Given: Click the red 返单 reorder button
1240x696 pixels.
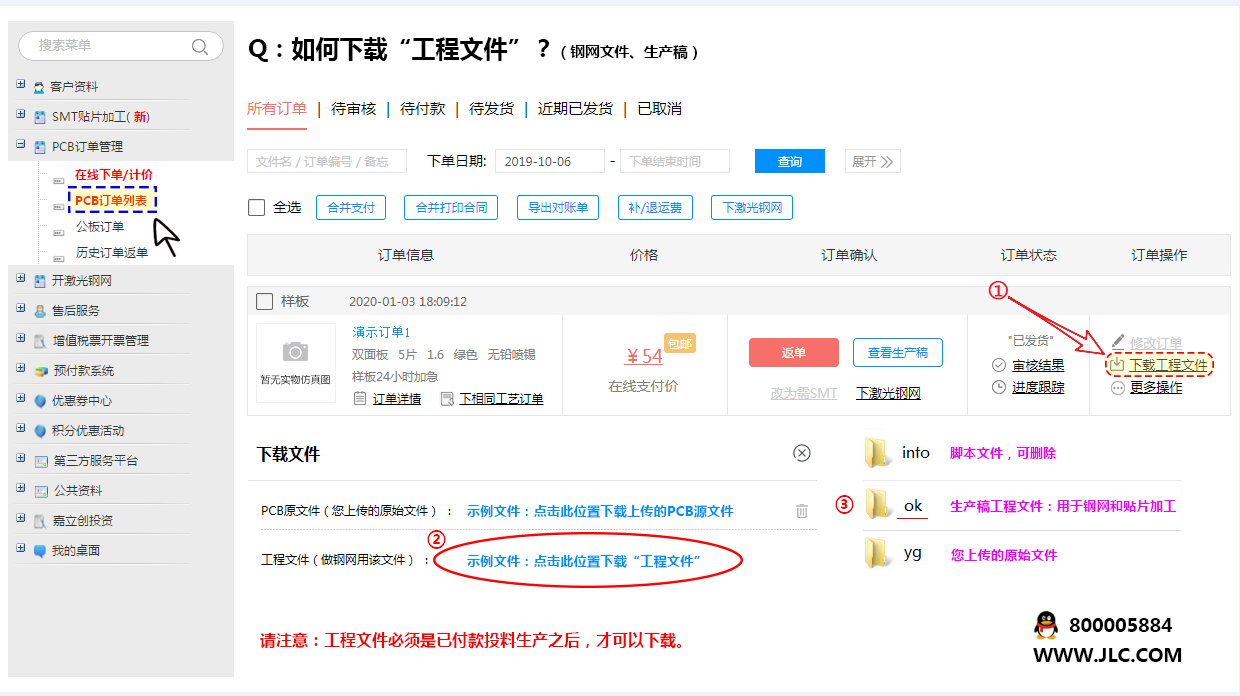Looking at the screenshot, I should click(x=794, y=353).
